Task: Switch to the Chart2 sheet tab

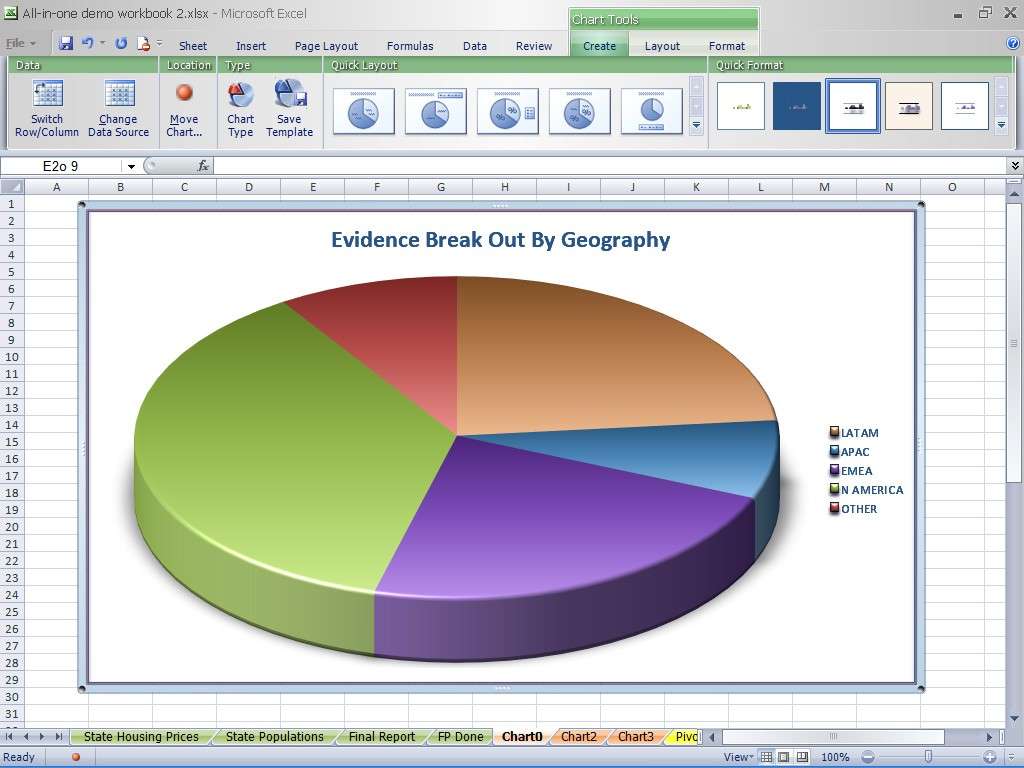Action: click(578, 737)
